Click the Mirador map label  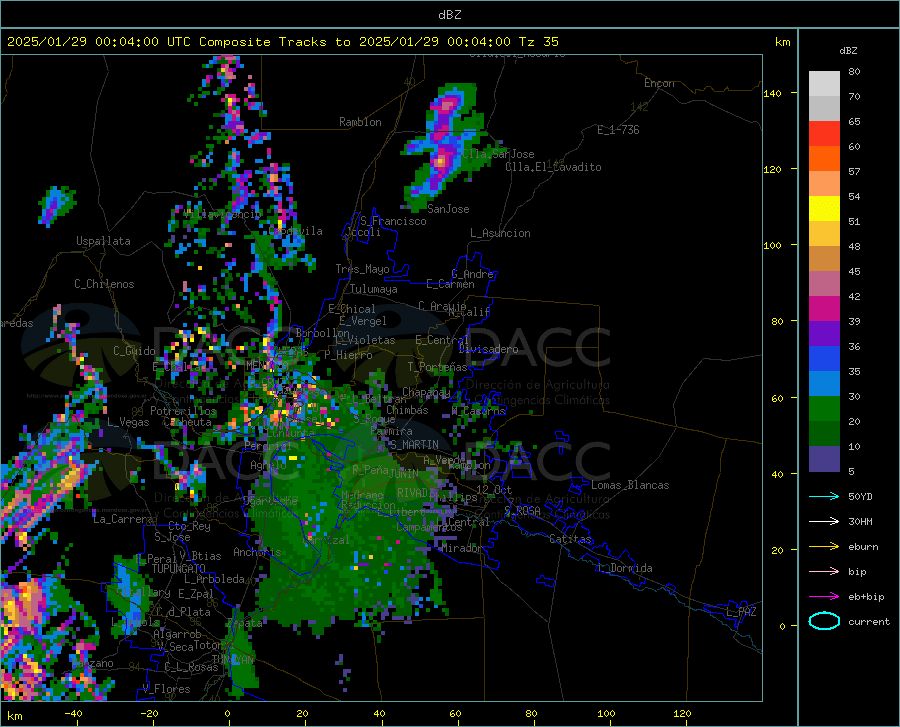pyautogui.click(x=461, y=548)
